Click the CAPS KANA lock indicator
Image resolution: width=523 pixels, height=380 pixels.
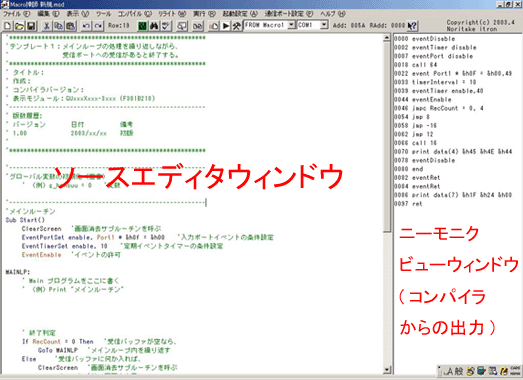click(515, 370)
